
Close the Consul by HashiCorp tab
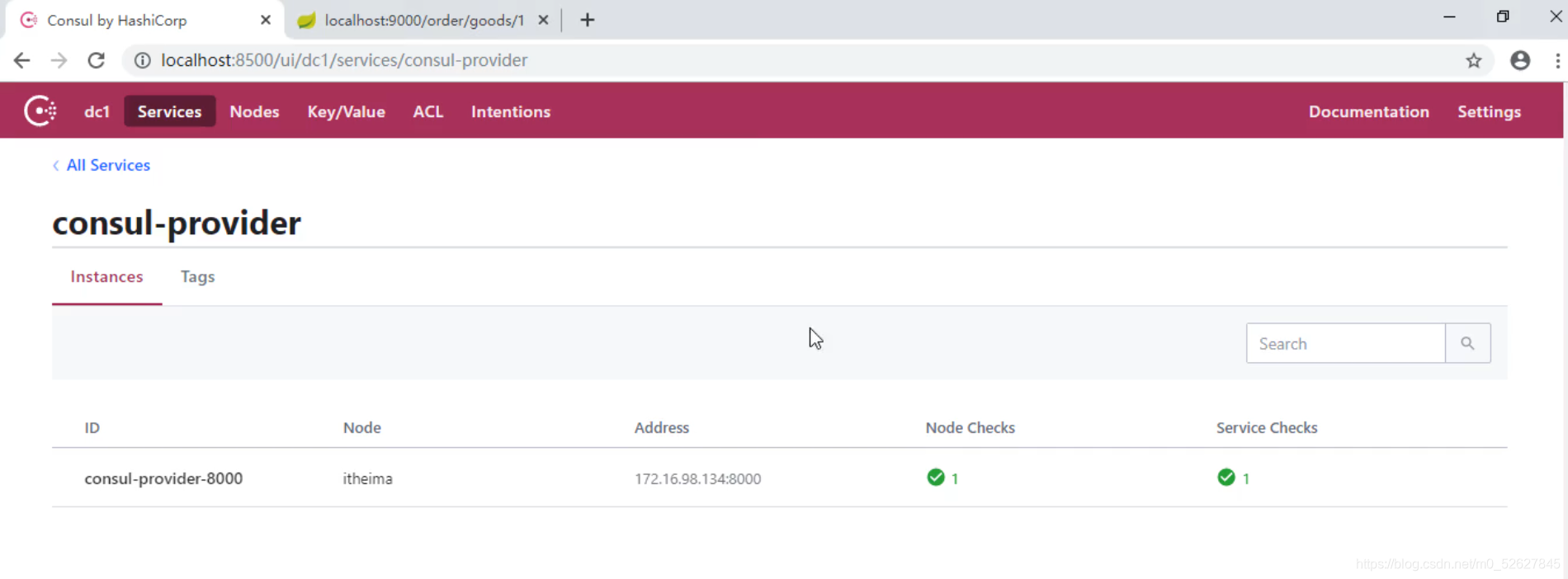(x=266, y=20)
